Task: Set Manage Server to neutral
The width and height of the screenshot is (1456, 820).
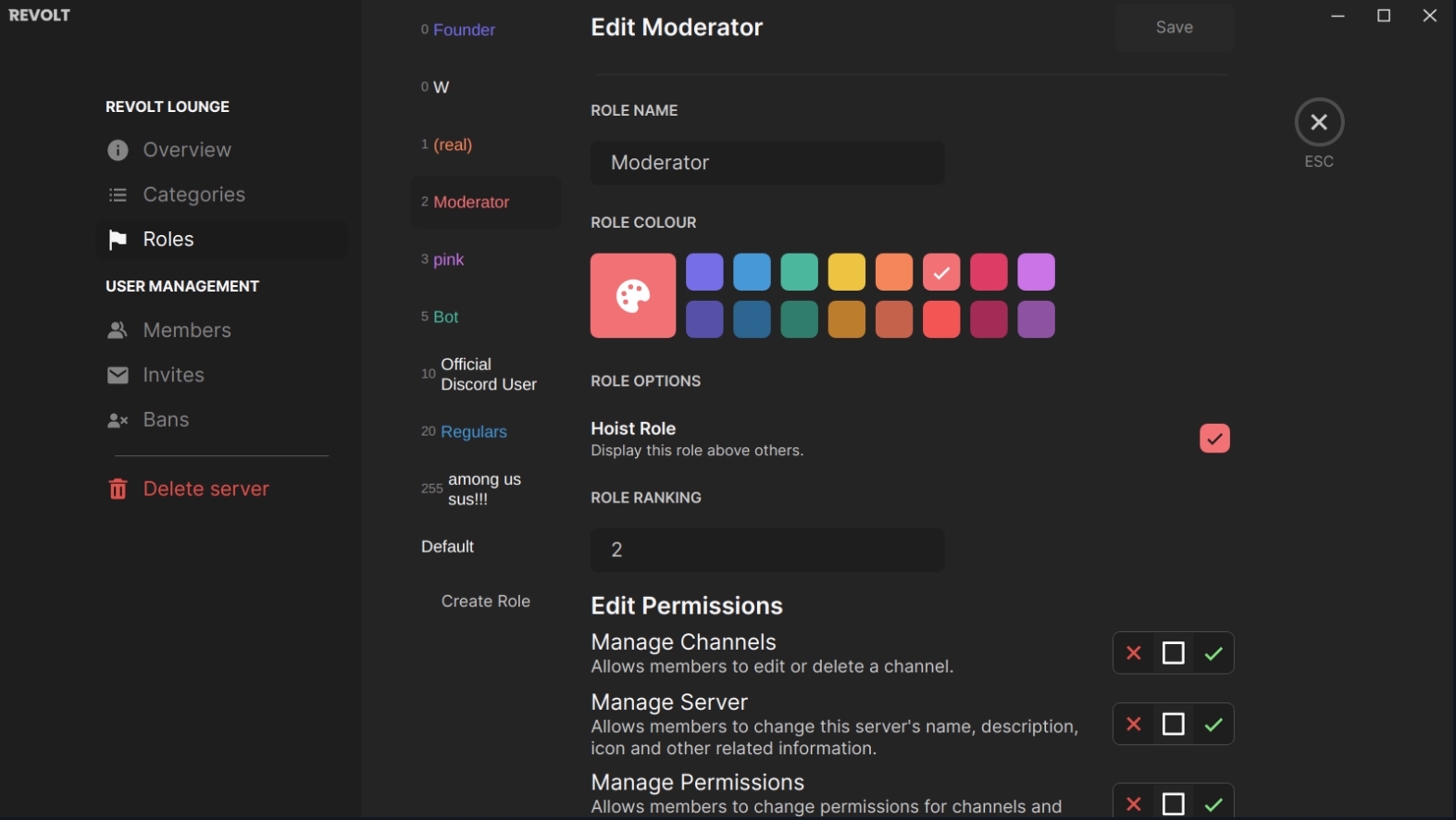Action: coord(1173,725)
